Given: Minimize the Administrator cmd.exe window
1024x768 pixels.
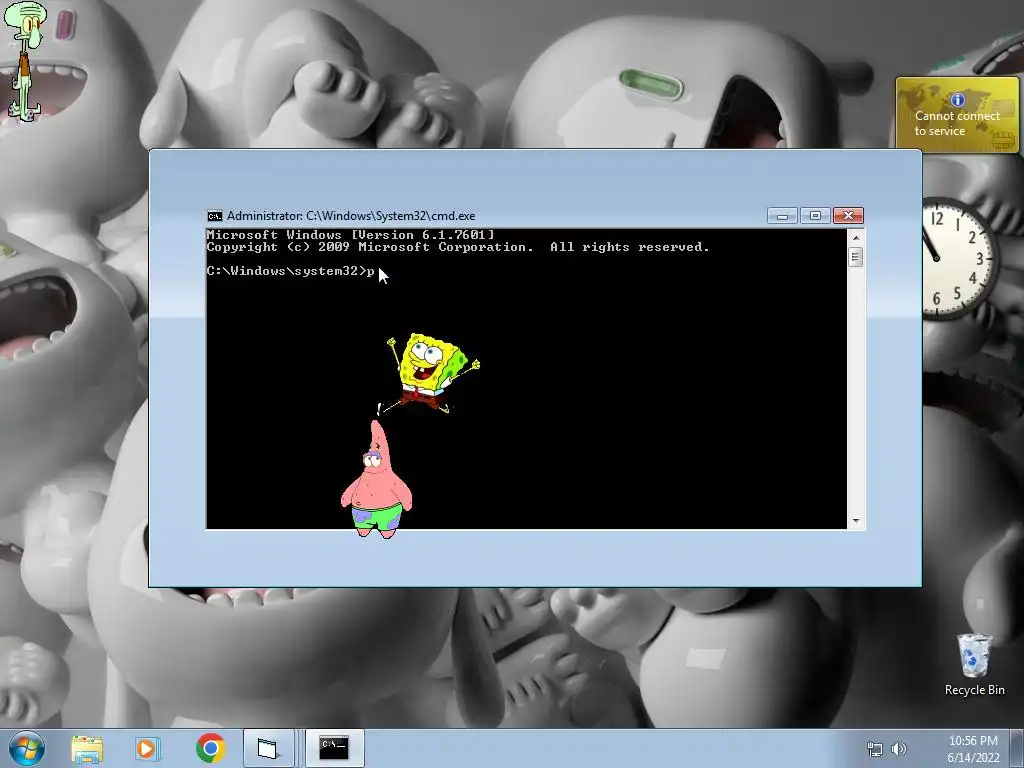Looking at the screenshot, I should point(782,216).
